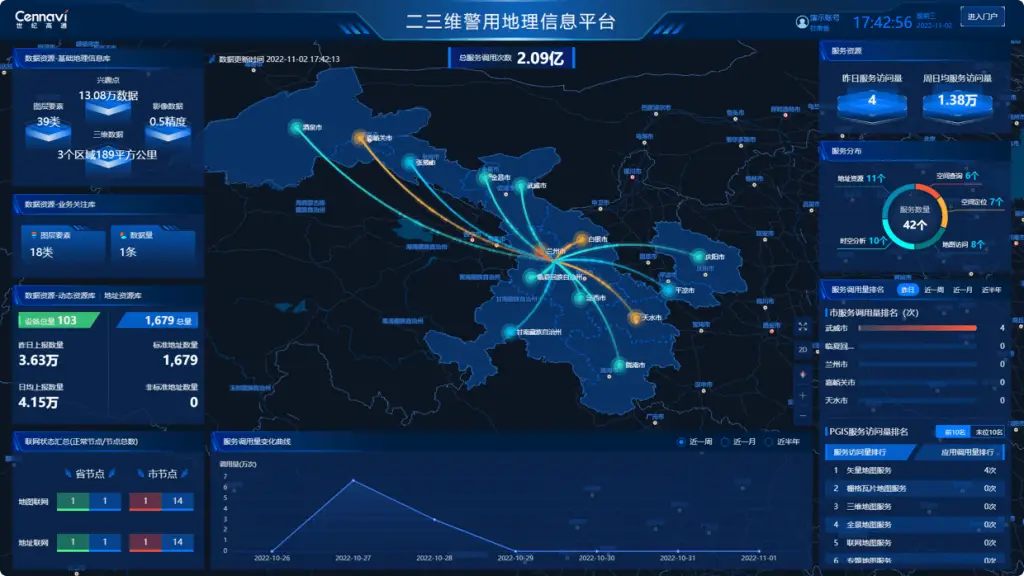Click the 武威市 ranking bar

[912, 328]
